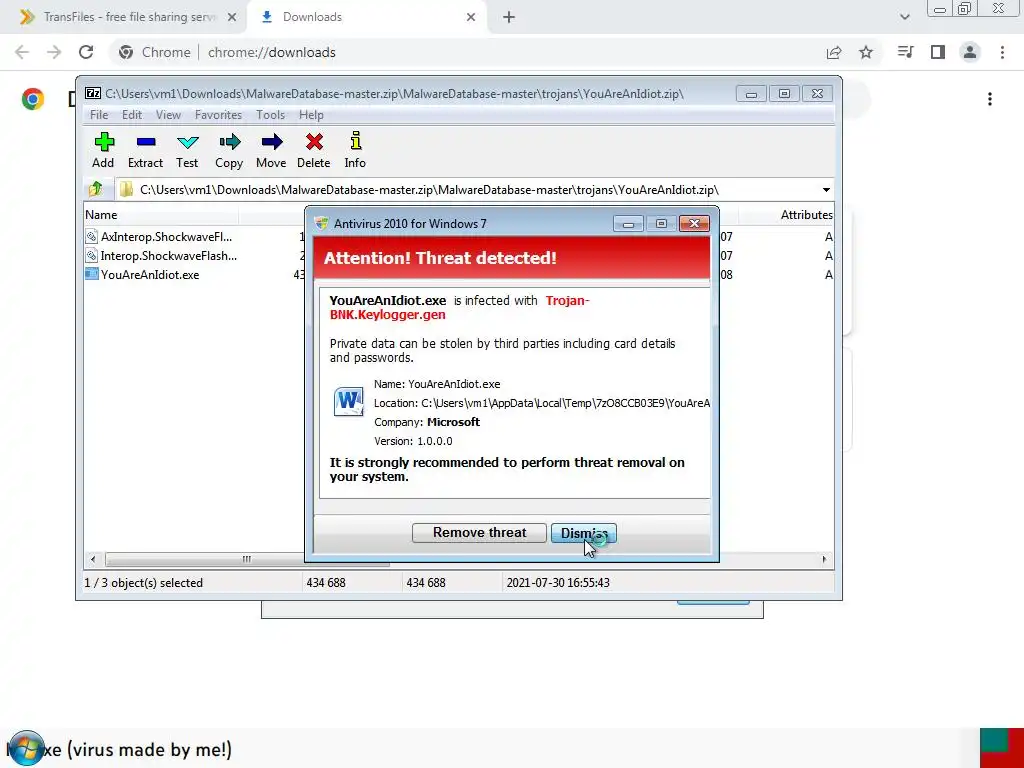1024x768 pixels.
Task: Click the Antivirus 2010 shield title icon
Action: tap(321, 223)
